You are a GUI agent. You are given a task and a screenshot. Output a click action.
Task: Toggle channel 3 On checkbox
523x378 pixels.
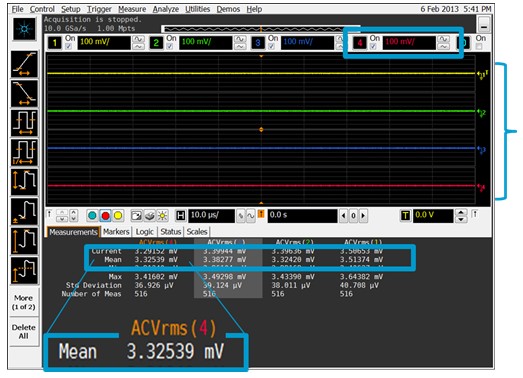point(272,46)
